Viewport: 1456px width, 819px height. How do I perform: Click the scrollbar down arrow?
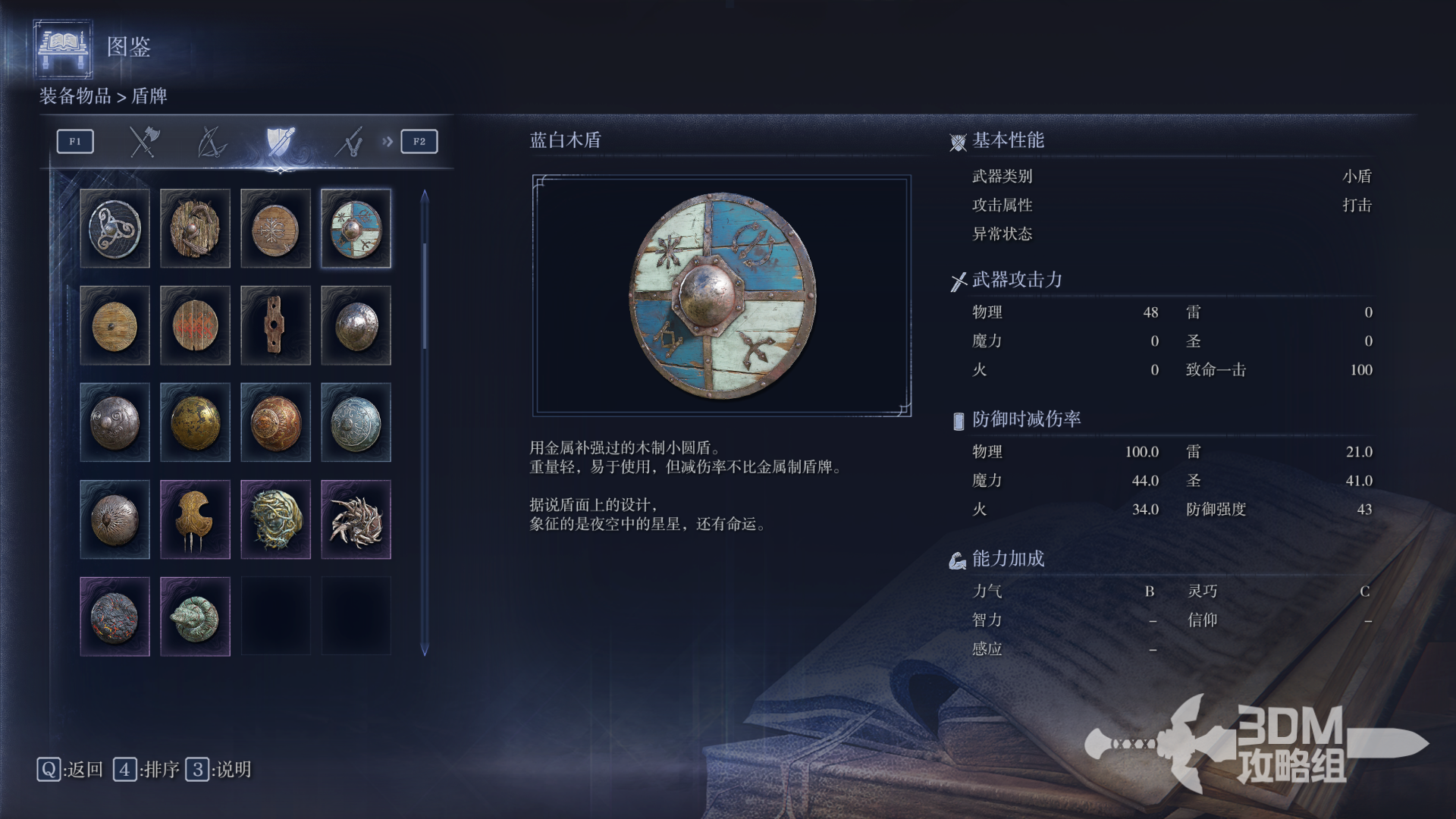coord(425,651)
